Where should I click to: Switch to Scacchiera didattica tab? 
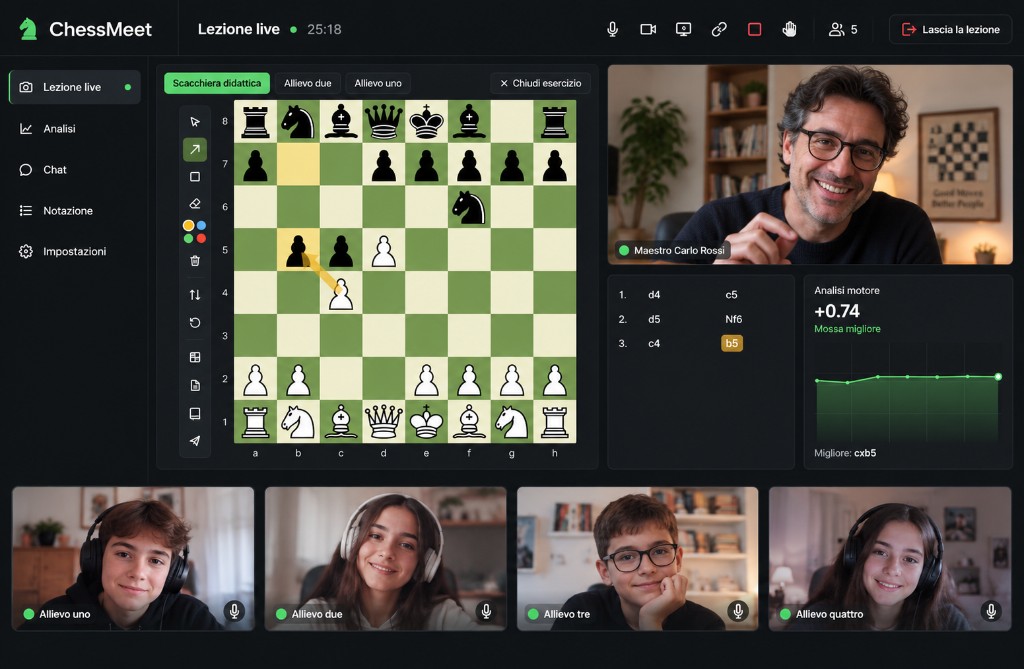(217, 83)
